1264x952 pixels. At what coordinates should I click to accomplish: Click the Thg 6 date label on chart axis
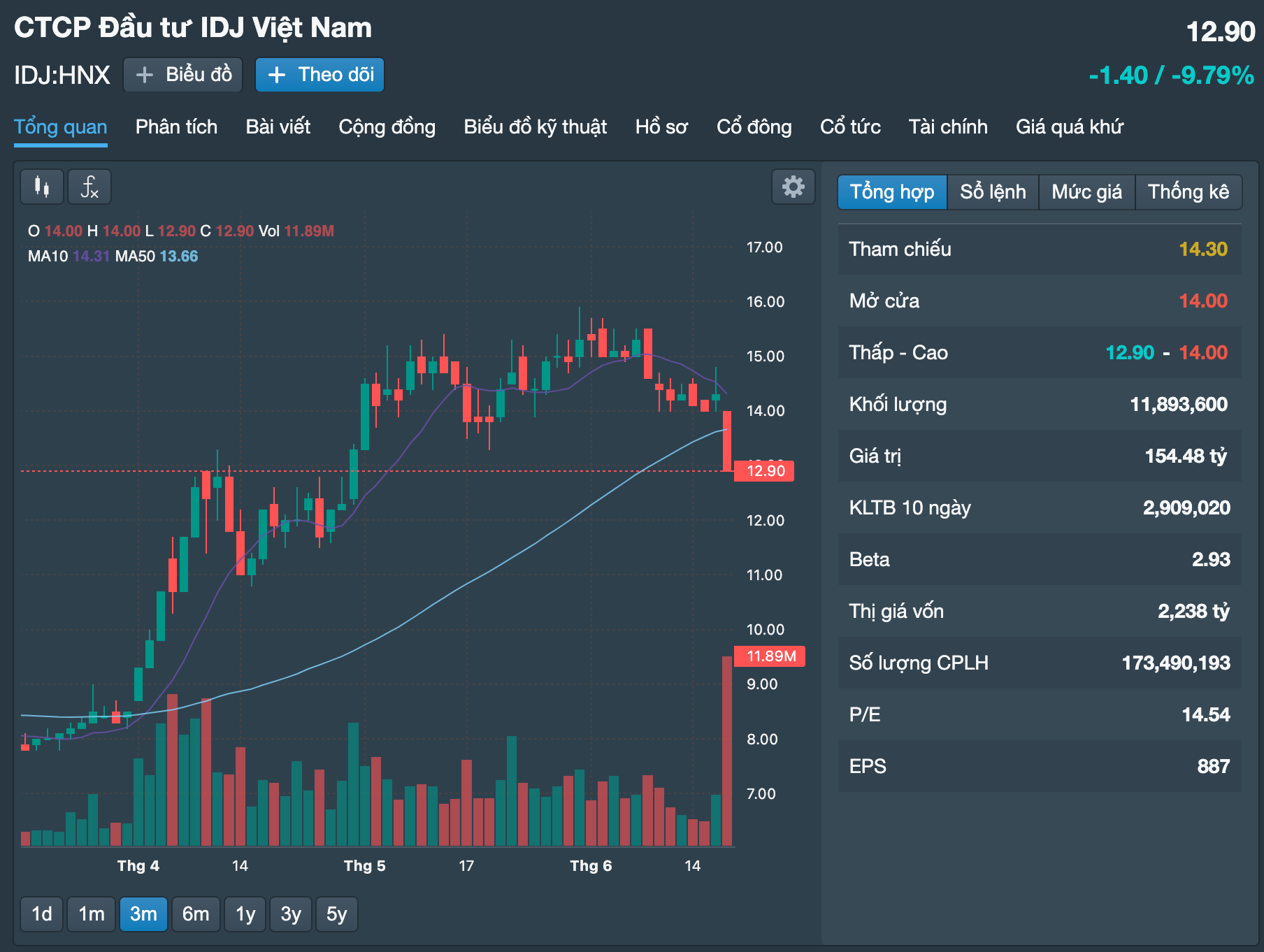591,866
